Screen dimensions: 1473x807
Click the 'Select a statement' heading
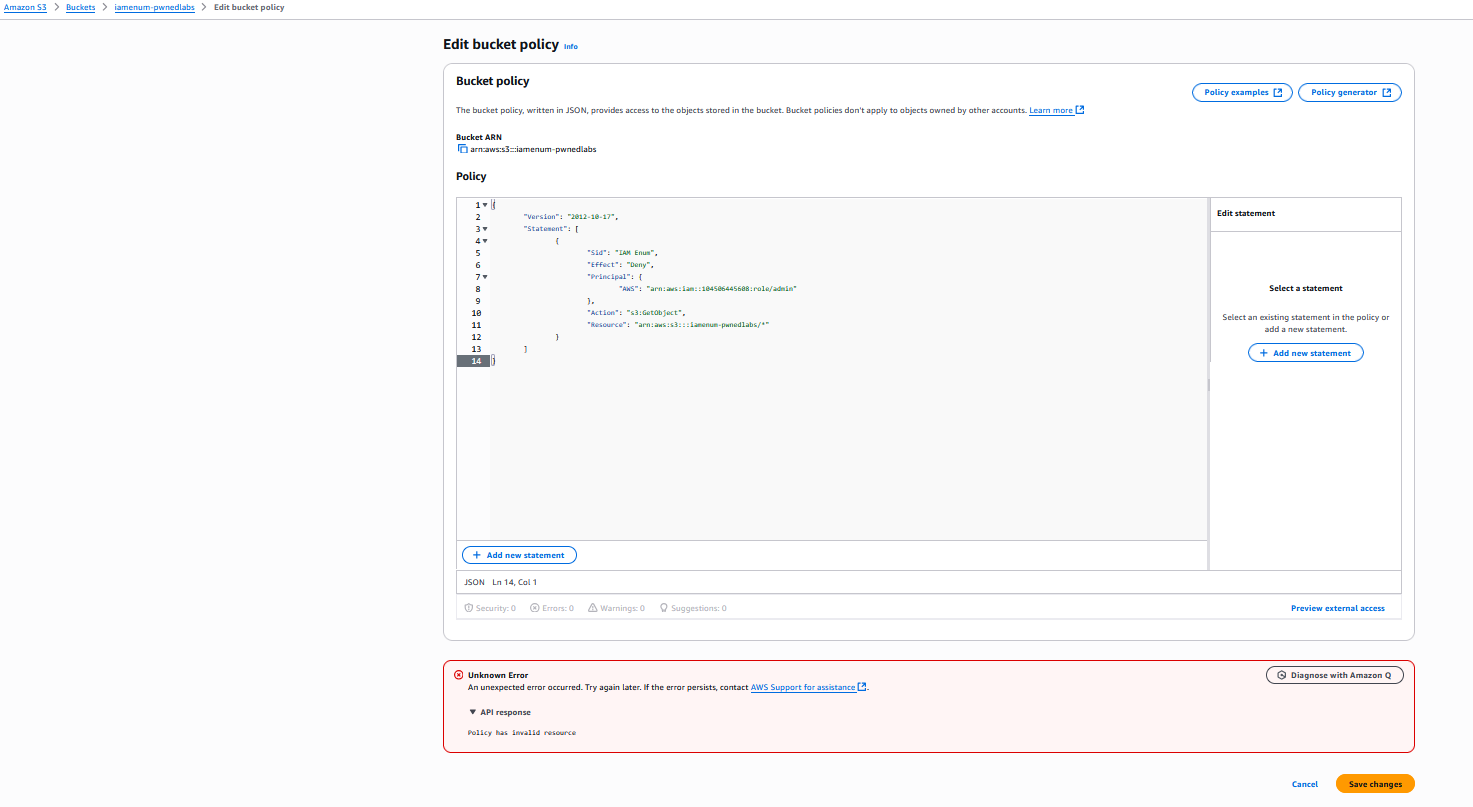click(1306, 288)
